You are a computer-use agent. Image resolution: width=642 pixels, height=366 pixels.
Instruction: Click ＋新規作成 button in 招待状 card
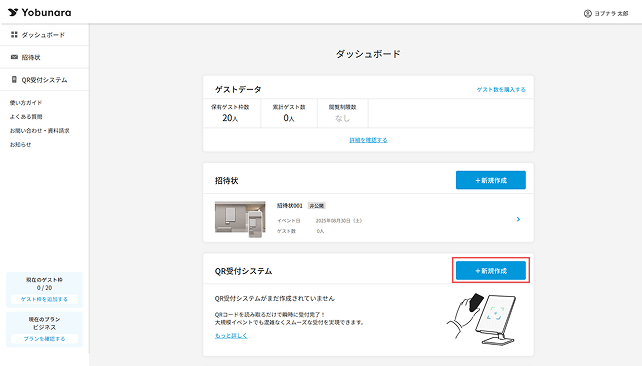(491, 180)
